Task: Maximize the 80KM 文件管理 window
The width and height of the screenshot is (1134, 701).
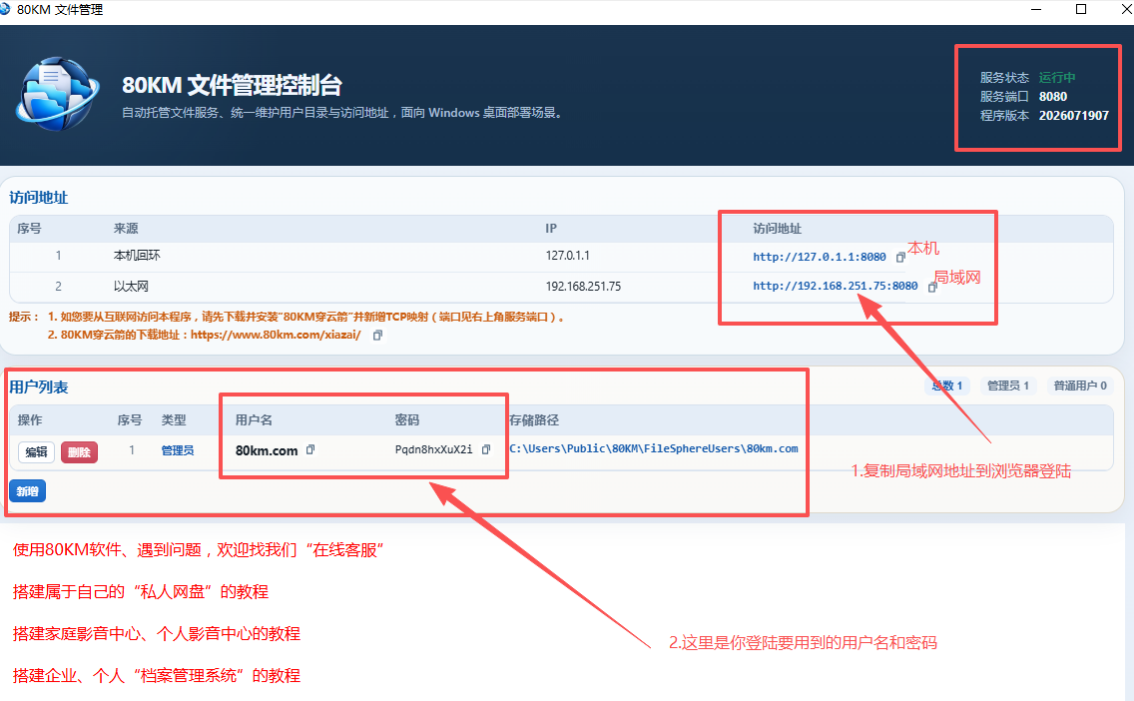Action: click(x=1080, y=9)
